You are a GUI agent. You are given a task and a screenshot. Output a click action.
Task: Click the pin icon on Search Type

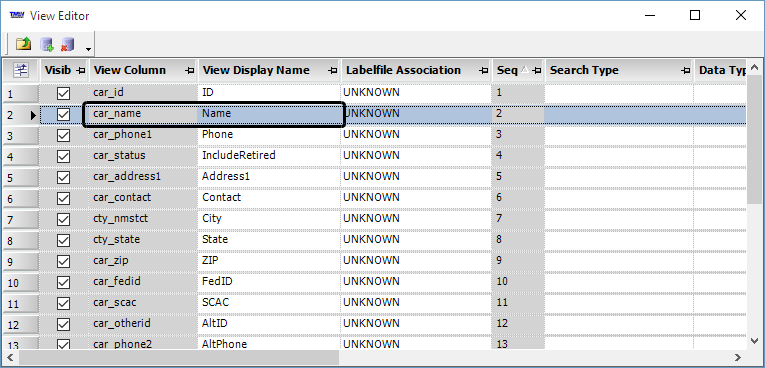coord(685,71)
